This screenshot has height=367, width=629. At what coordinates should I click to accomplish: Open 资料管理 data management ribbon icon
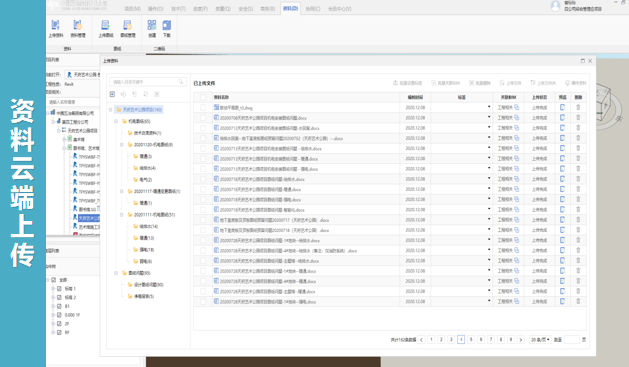[x=78, y=28]
